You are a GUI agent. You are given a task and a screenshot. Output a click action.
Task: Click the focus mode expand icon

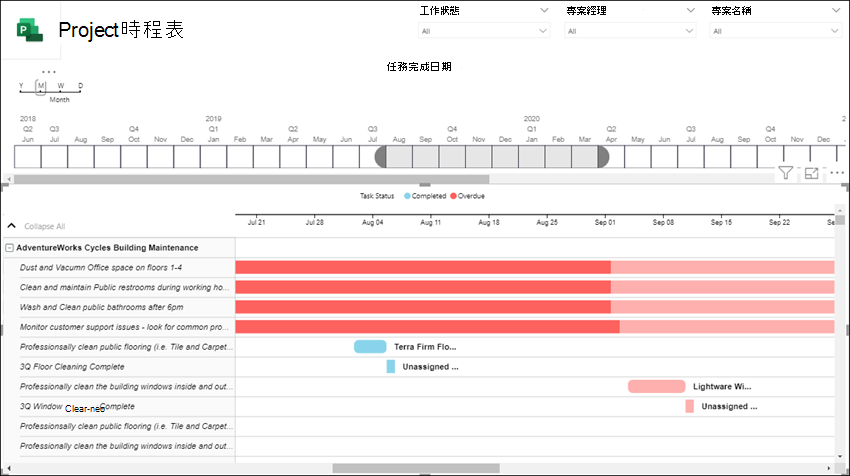(x=812, y=173)
